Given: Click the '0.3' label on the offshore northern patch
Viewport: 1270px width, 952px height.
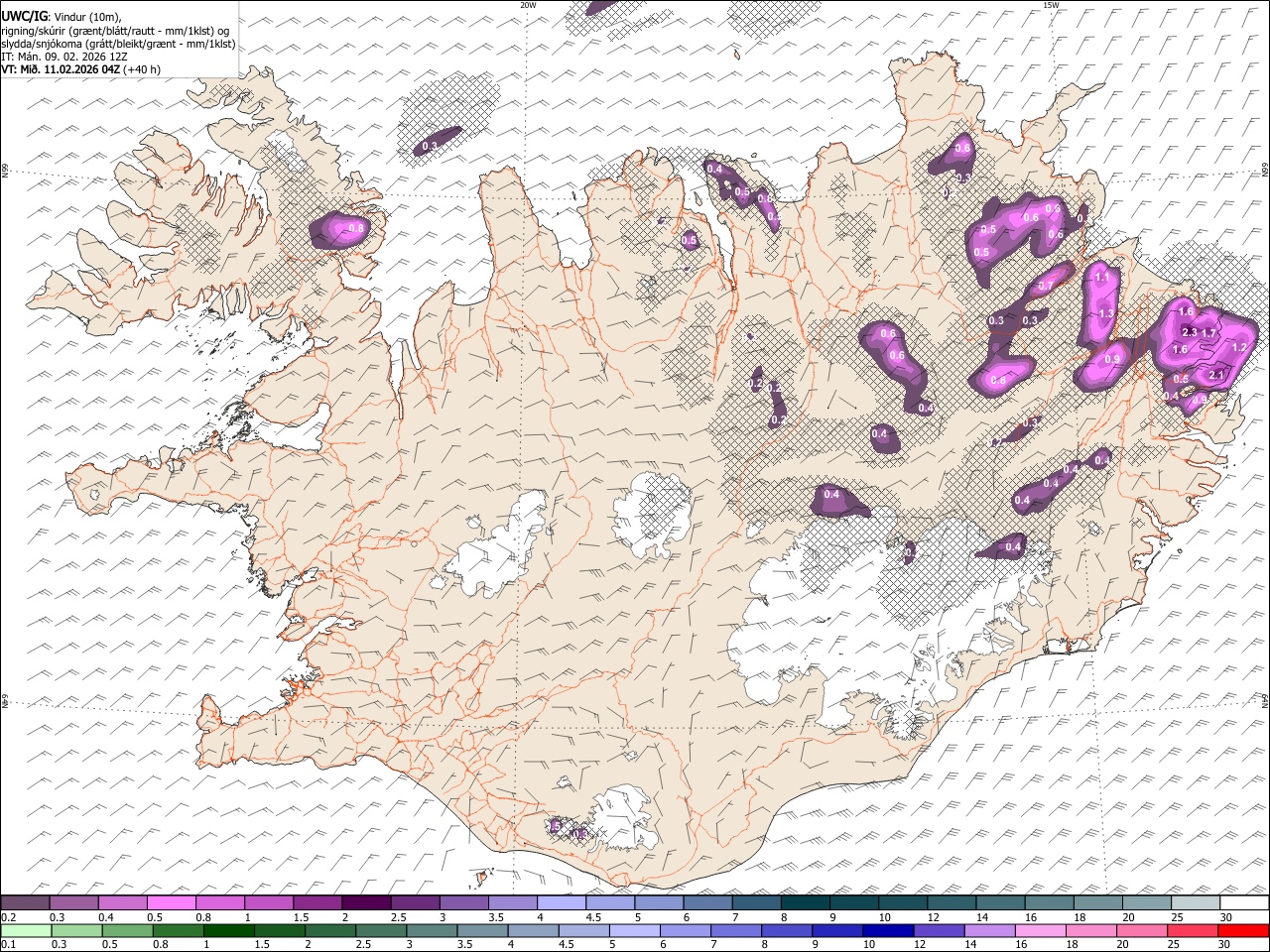Looking at the screenshot, I should click(430, 146).
